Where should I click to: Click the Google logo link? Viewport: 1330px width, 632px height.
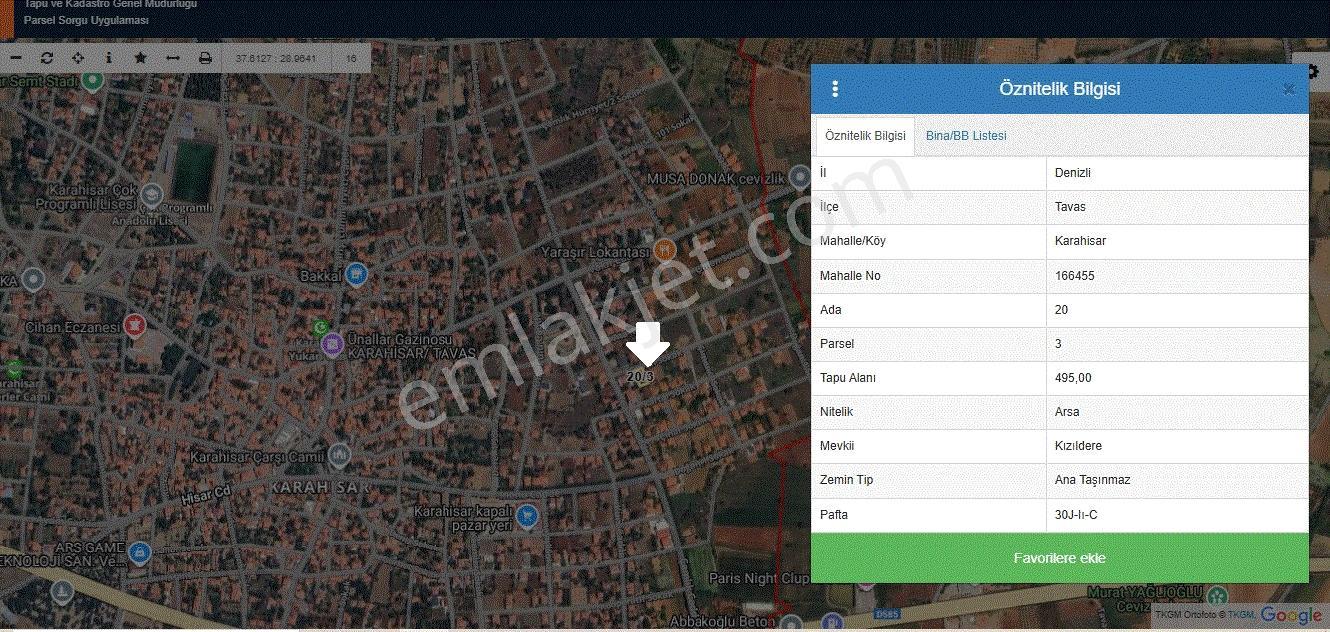[x=1291, y=615]
